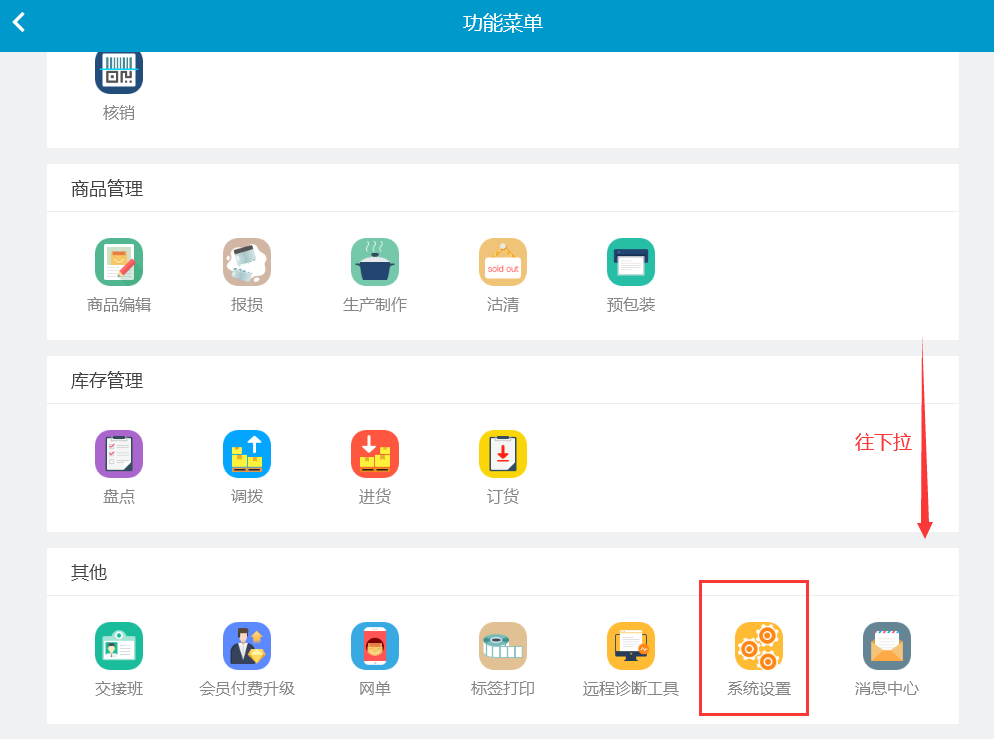
Task: Open the 调拨 transfer icon
Action: point(247,454)
